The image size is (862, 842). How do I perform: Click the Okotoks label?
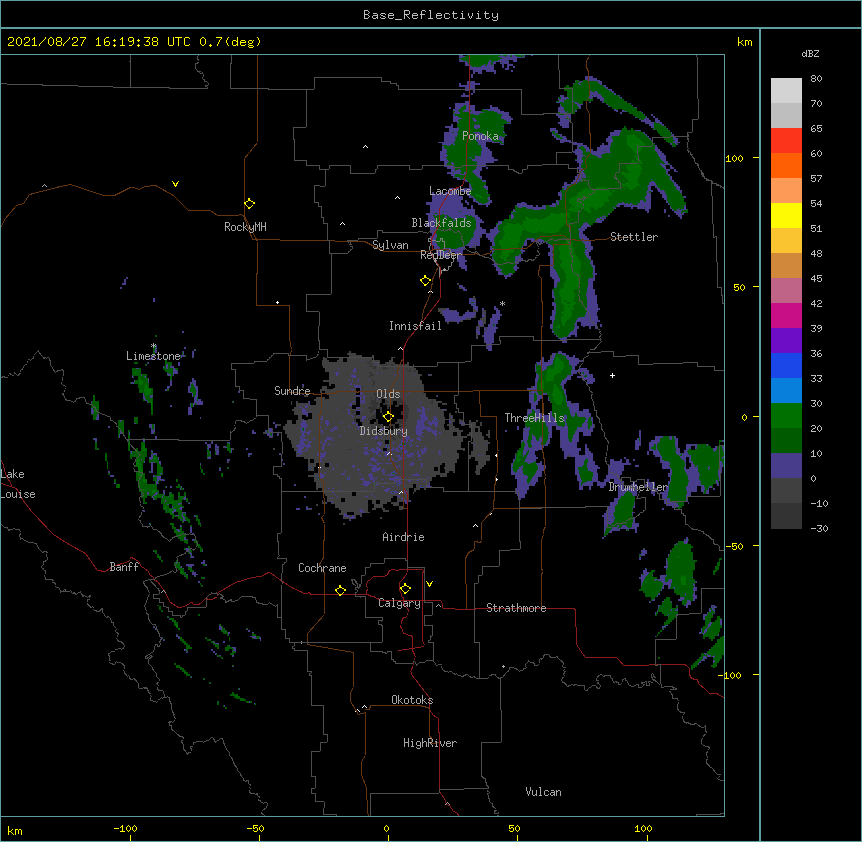click(x=412, y=700)
